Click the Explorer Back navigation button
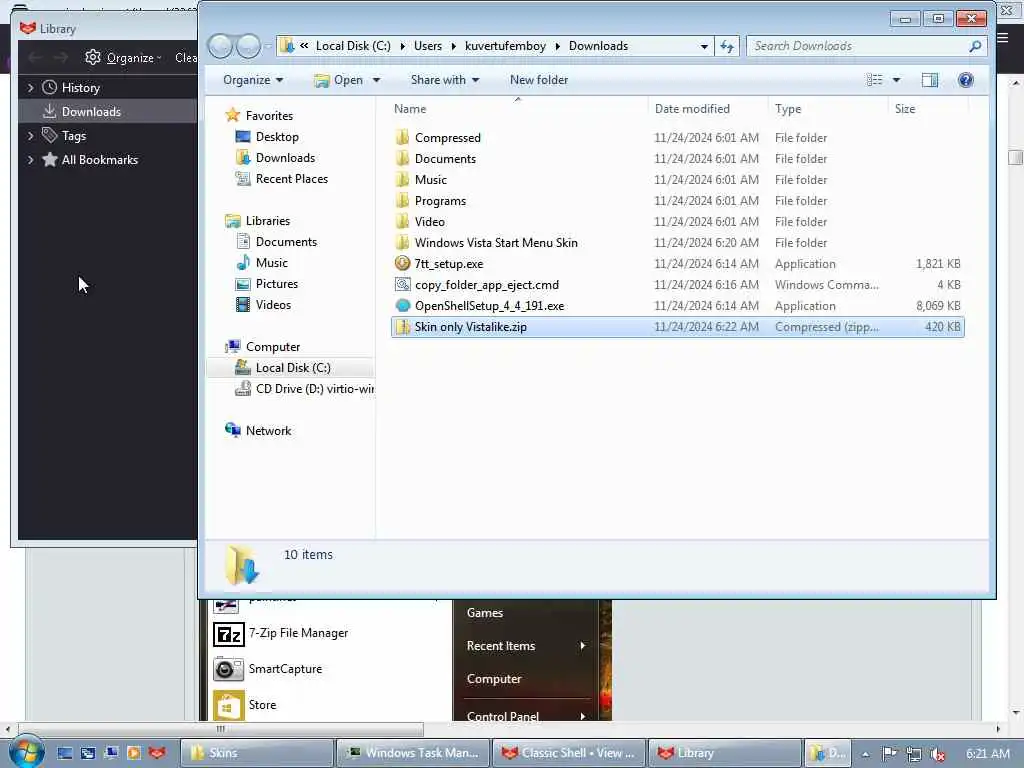The height and width of the screenshot is (768, 1024). point(221,46)
